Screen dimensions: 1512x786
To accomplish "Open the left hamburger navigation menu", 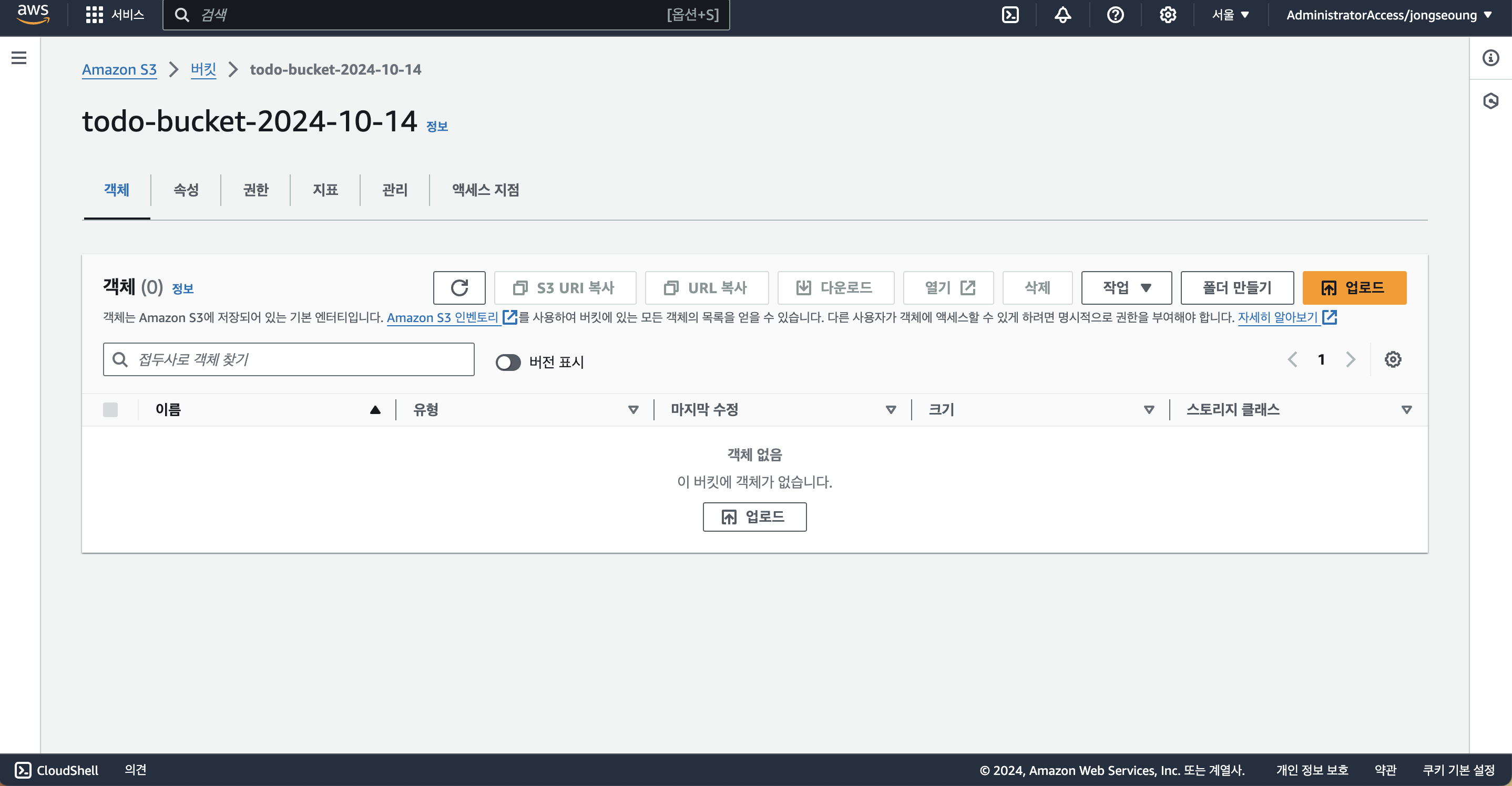I will click(19, 57).
